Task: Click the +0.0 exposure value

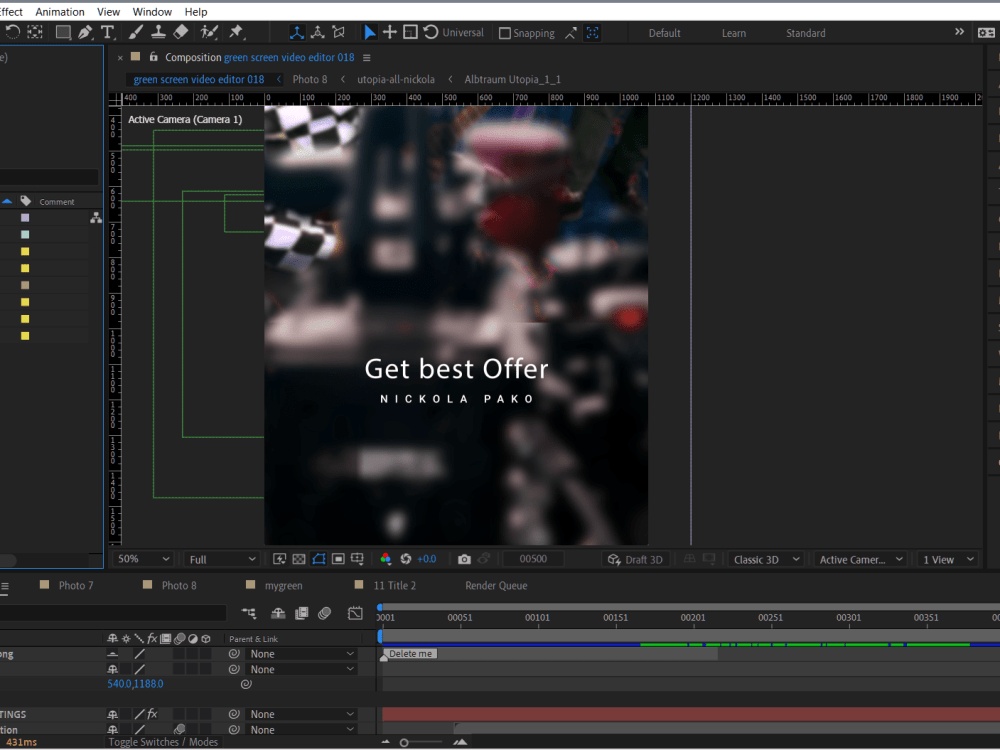Action: [427, 559]
